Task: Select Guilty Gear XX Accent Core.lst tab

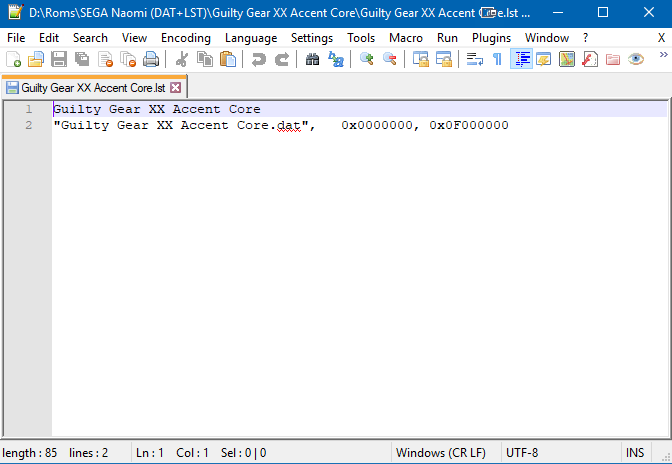Action: (93, 88)
